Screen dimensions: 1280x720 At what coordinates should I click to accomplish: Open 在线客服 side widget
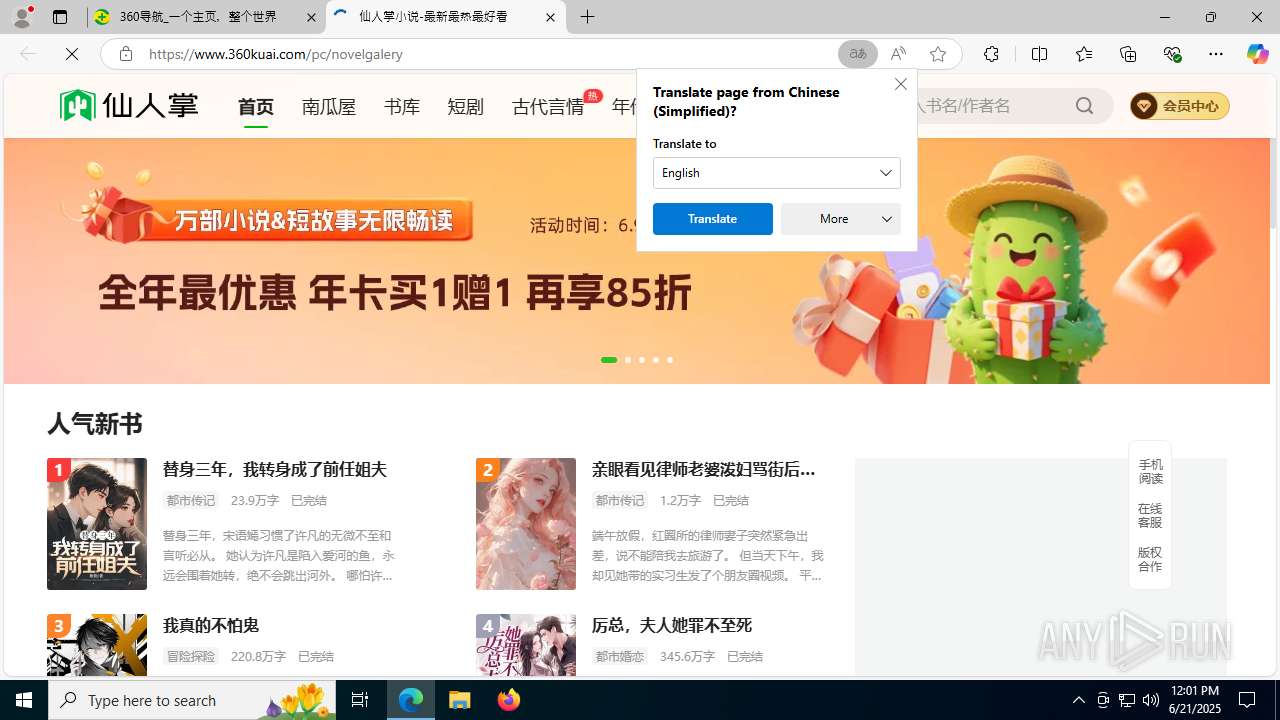click(x=1150, y=516)
